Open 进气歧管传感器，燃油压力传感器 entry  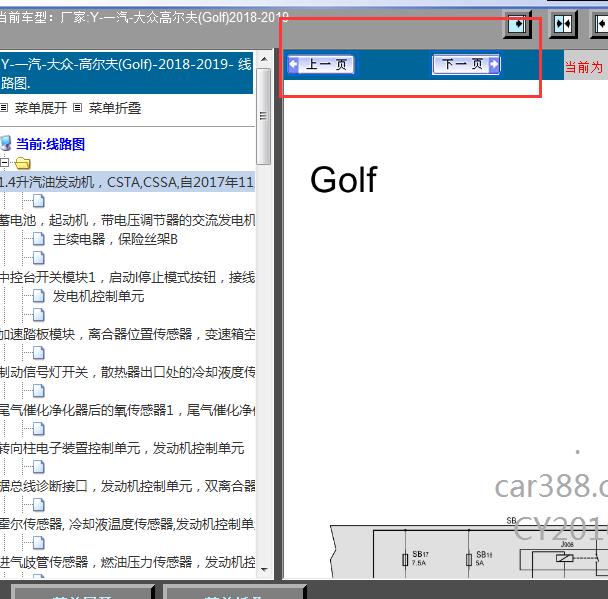(127, 562)
